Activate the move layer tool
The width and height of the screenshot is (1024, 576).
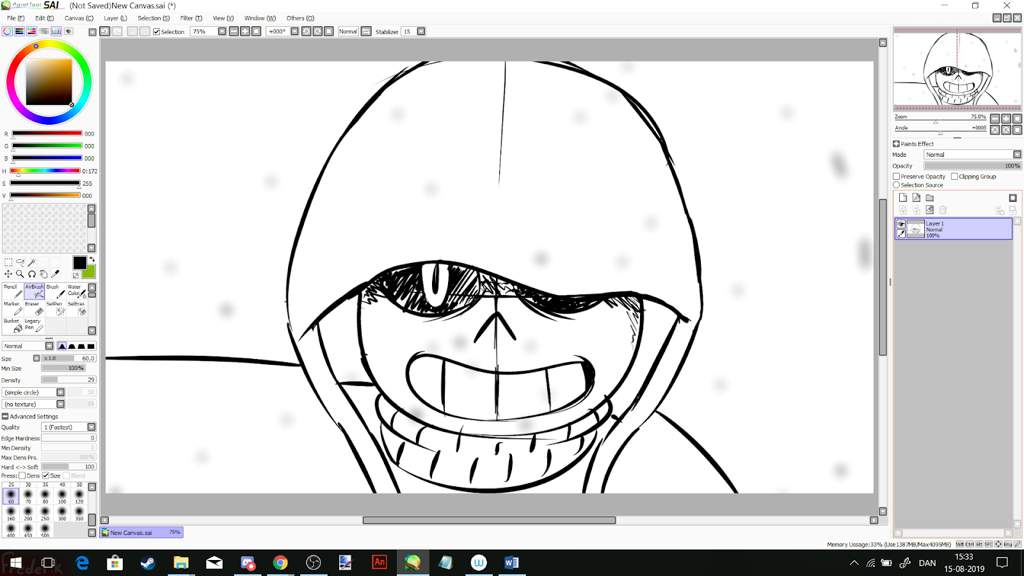pyautogui.click(x=8, y=274)
